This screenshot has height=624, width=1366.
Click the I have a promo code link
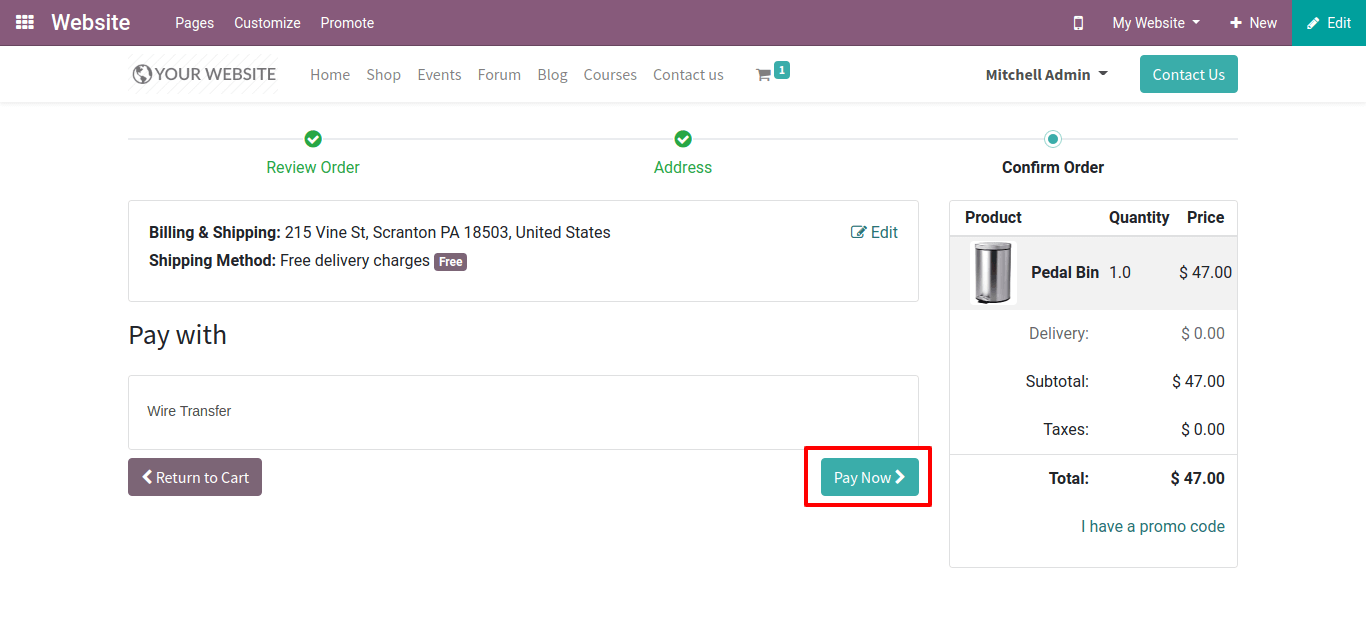(x=1152, y=526)
